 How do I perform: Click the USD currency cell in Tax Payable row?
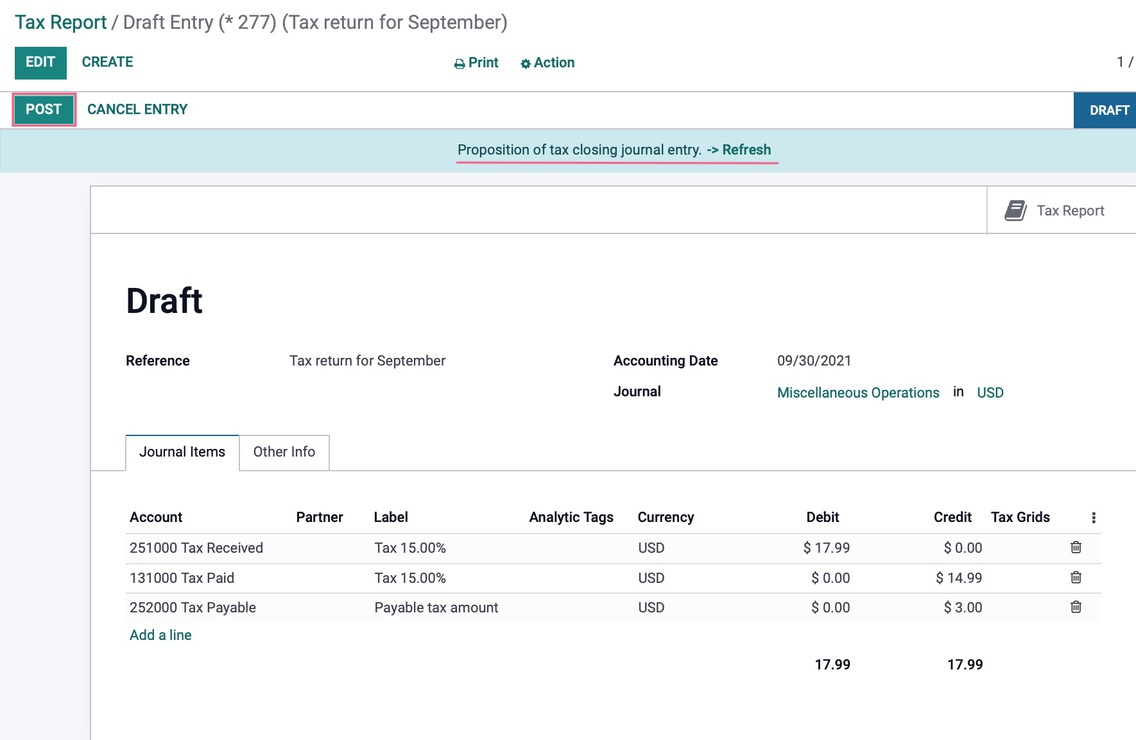651,608
